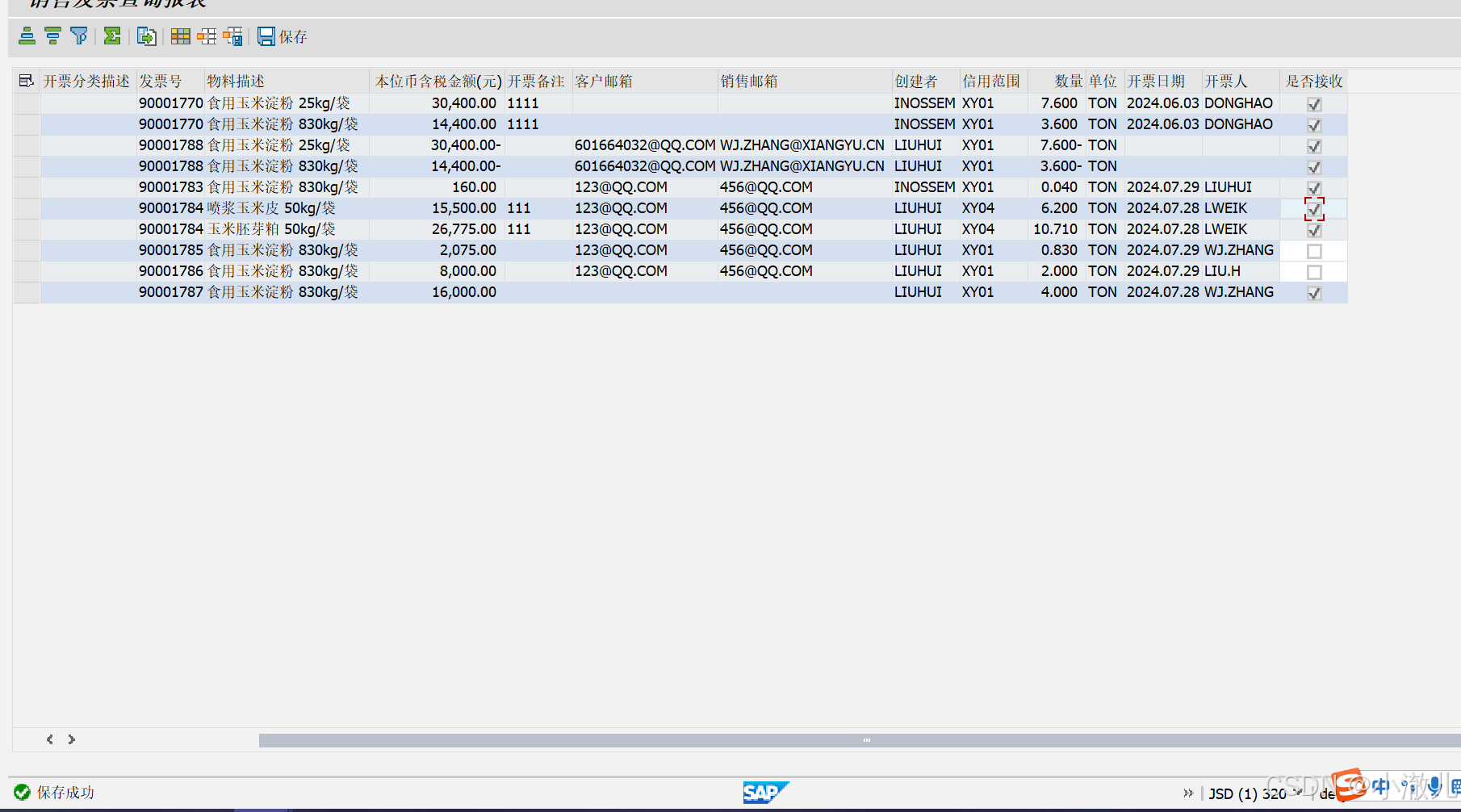Viewport: 1461px width, 812px height.
Task: Click the select-all grid icon above row selectors
Action: (x=25, y=80)
